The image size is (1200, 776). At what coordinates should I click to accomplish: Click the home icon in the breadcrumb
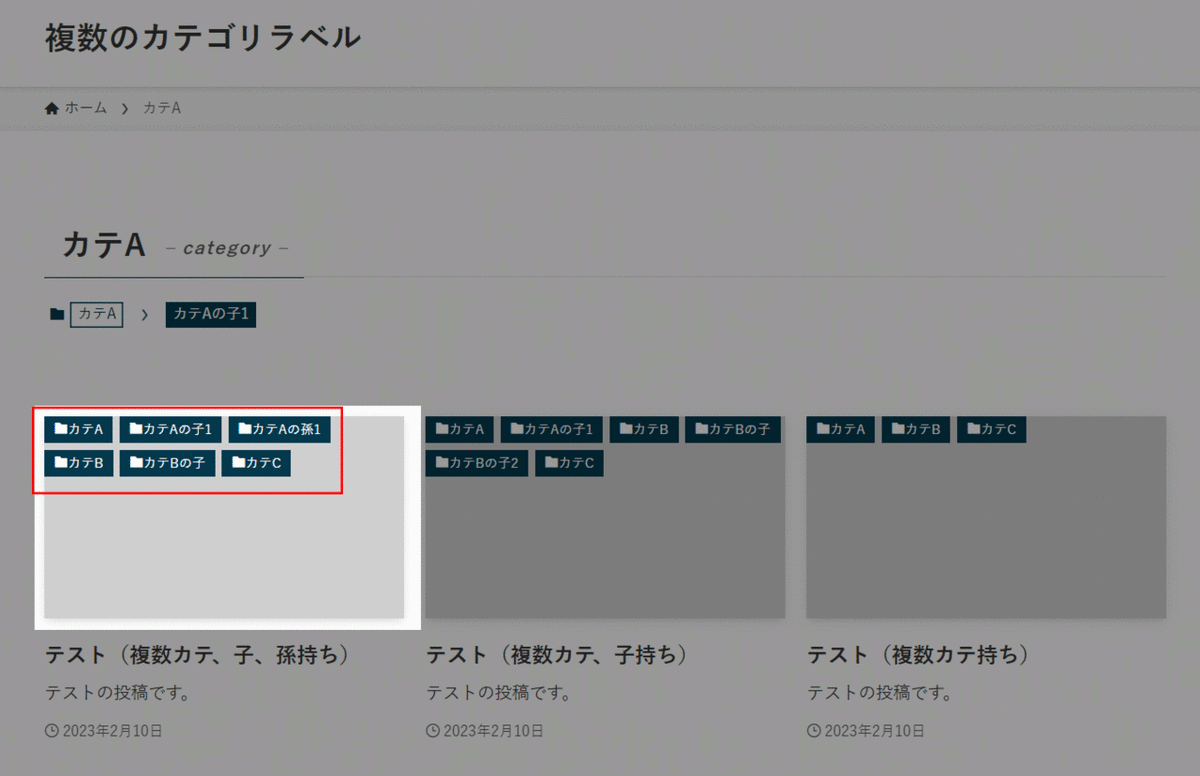pos(52,108)
